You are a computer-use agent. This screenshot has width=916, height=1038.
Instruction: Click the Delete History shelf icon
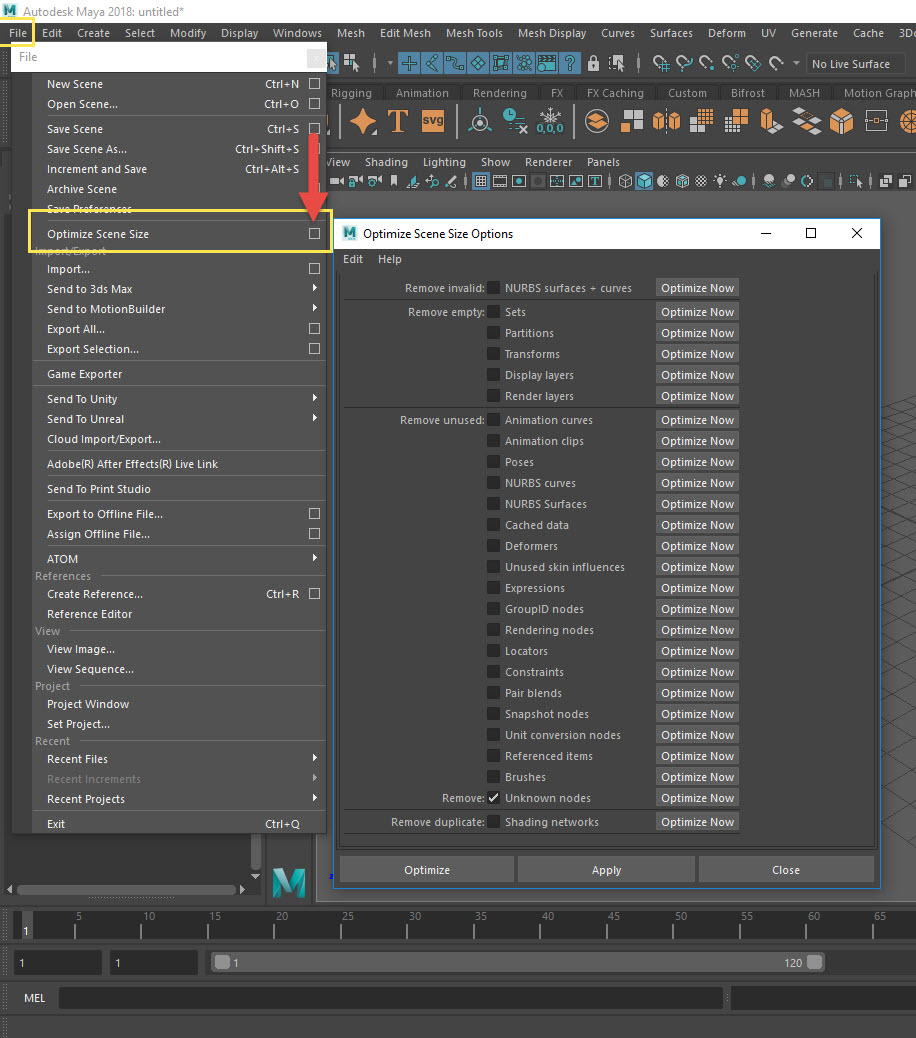pyautogui.click(x=515, y=121)
